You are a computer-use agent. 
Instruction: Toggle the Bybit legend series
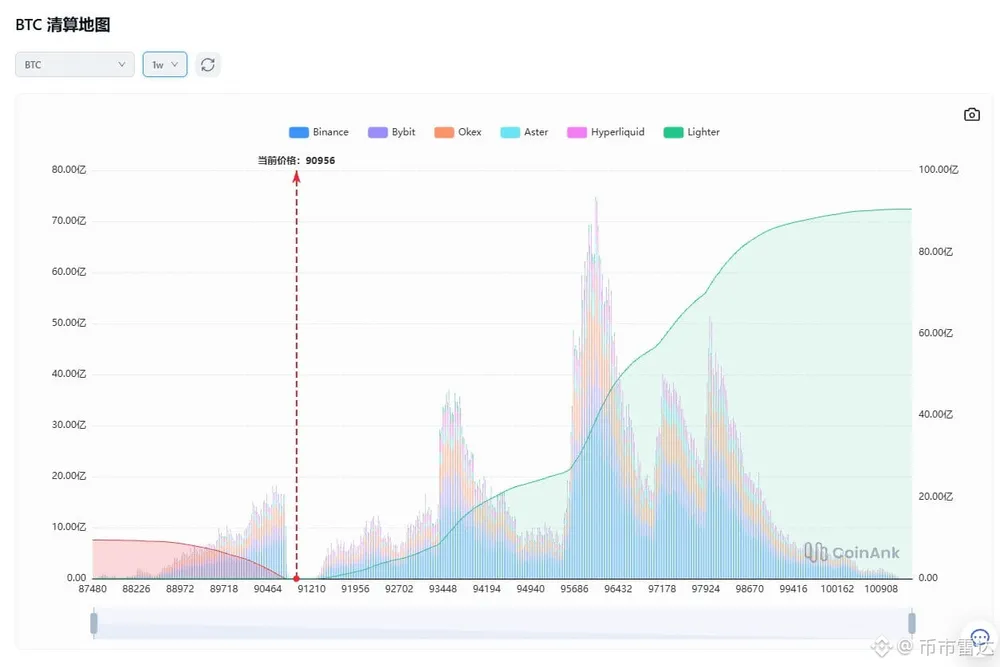(392, 132)
